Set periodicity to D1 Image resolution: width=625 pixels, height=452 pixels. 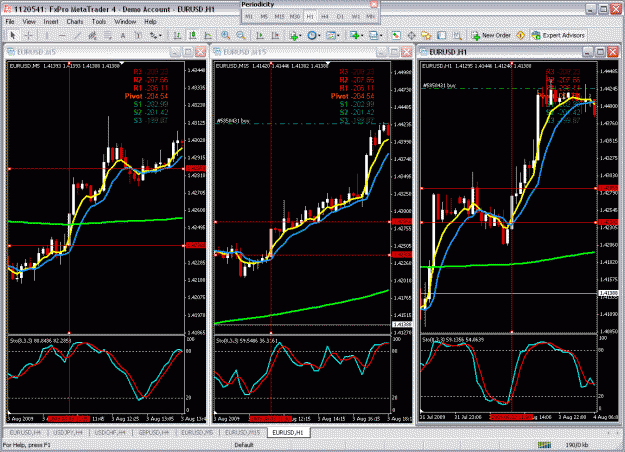(340, 16)
